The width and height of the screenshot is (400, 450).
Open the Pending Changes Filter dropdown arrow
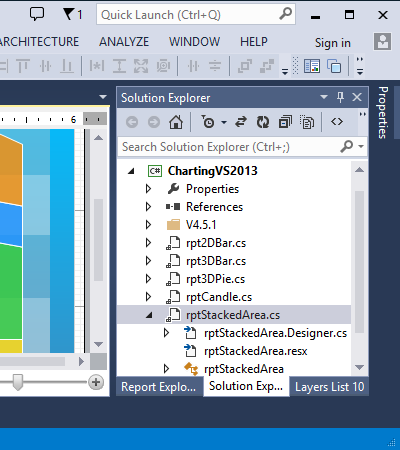pyautogui.click(x=224, y=123)
